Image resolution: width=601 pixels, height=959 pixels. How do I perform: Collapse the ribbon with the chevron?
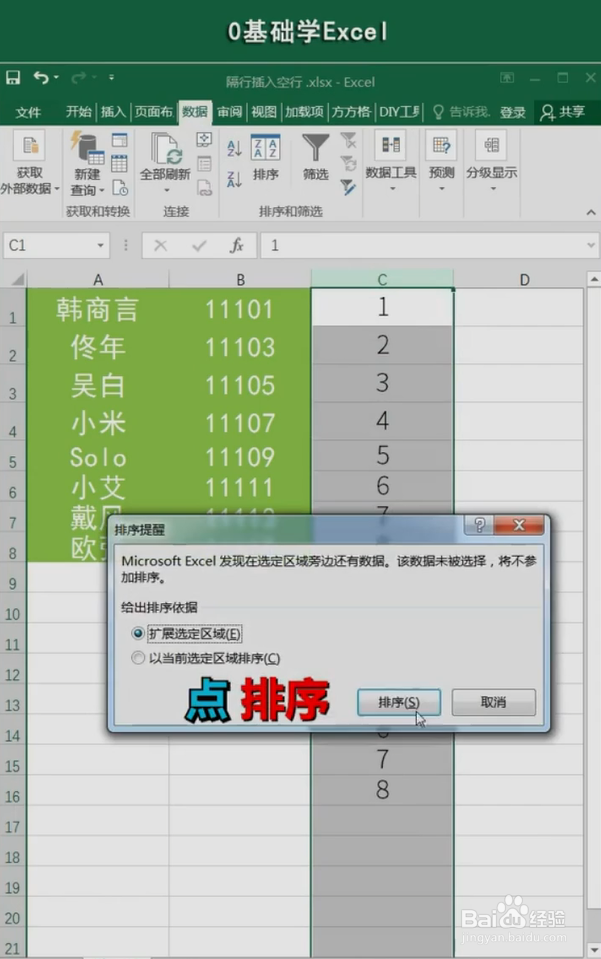[591, 212]
